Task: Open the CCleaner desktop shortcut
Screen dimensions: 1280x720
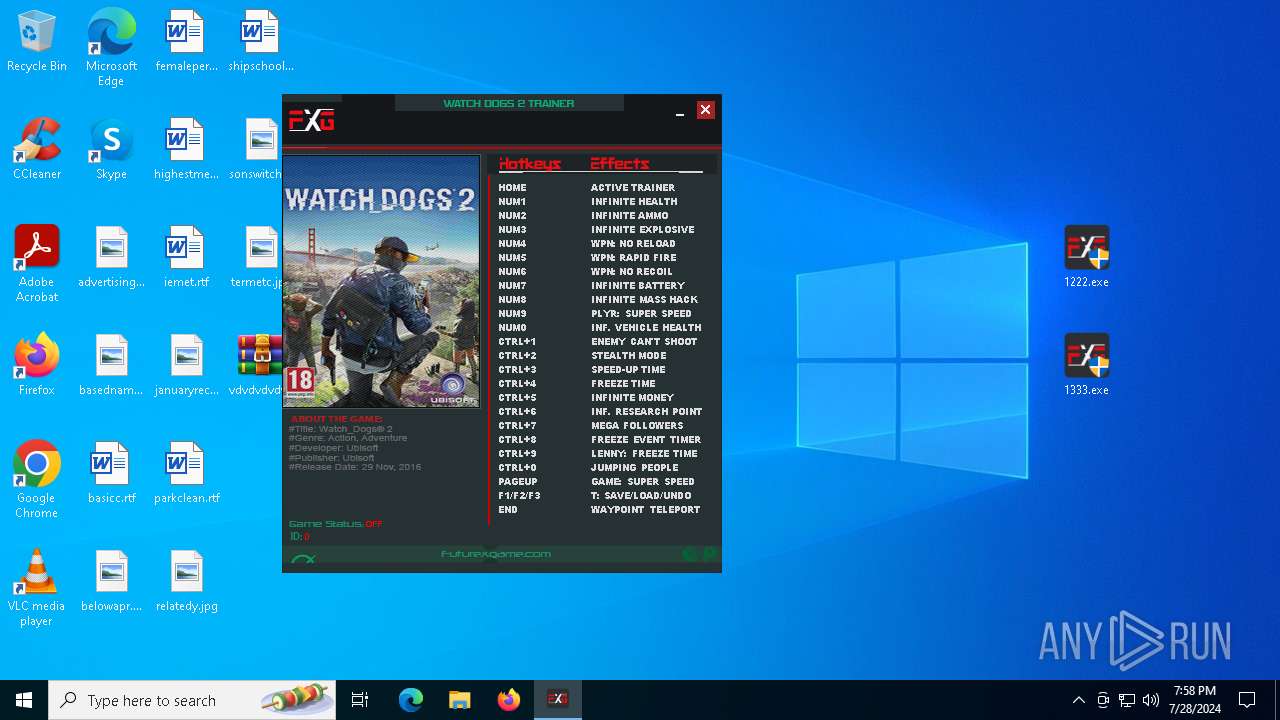Action: 37,150
